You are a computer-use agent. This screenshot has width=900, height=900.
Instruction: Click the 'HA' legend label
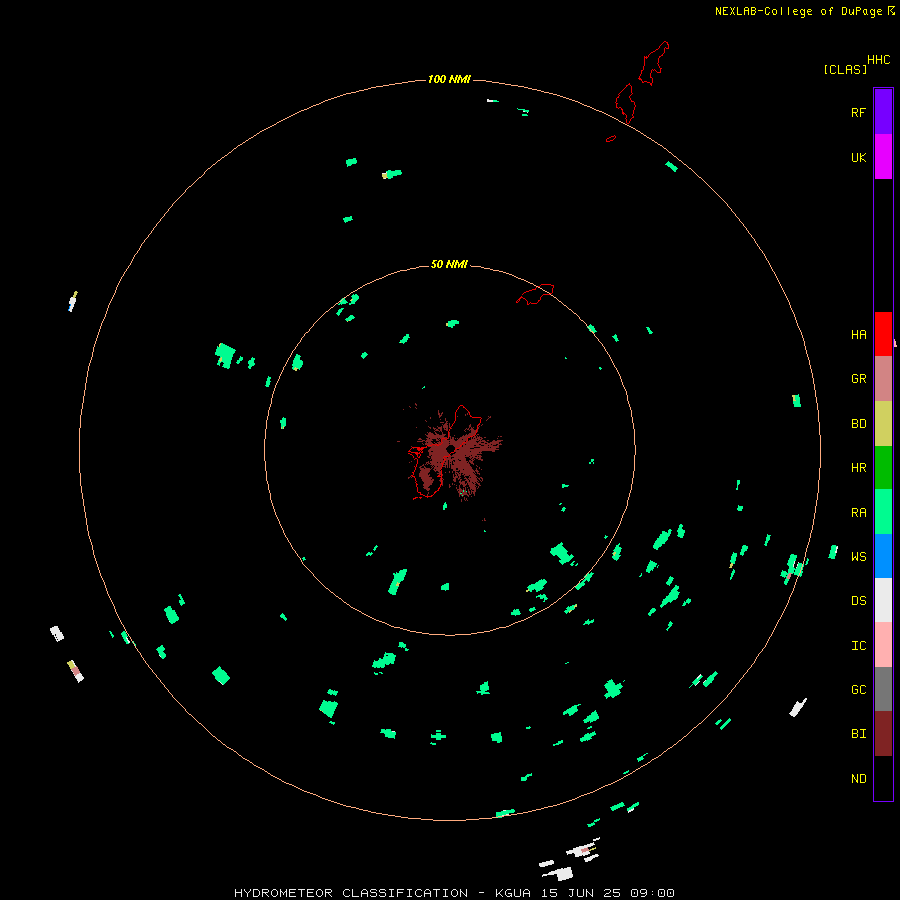point(858,335)
